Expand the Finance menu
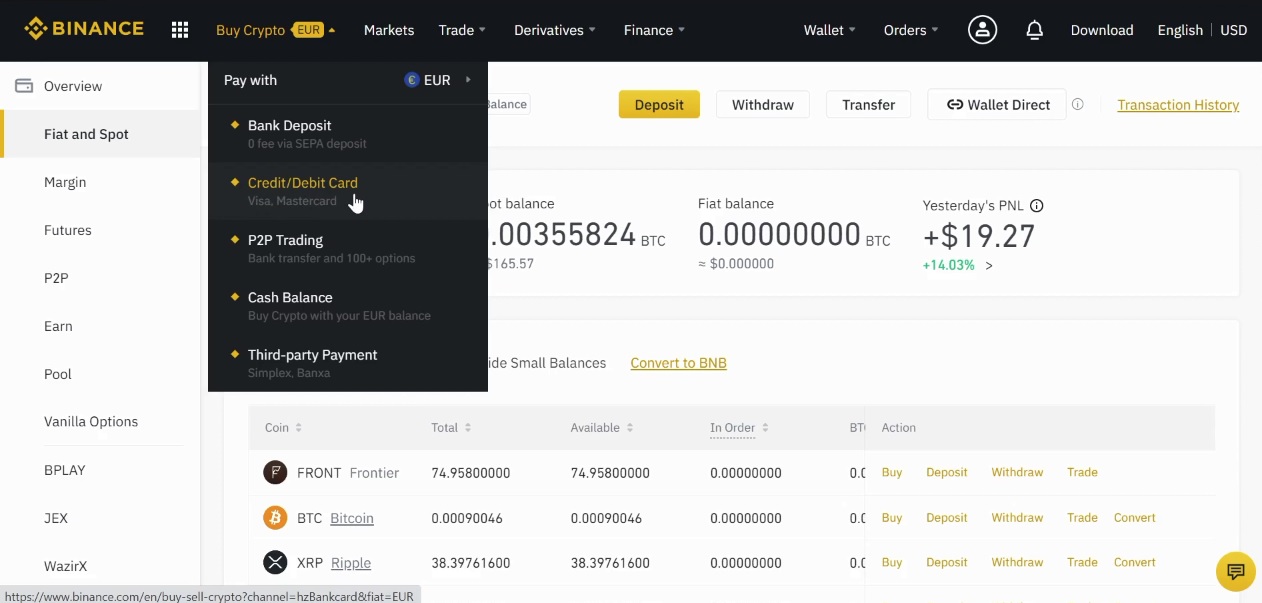The height and width of the screenshot is (603, 1262). coord(654,30)
